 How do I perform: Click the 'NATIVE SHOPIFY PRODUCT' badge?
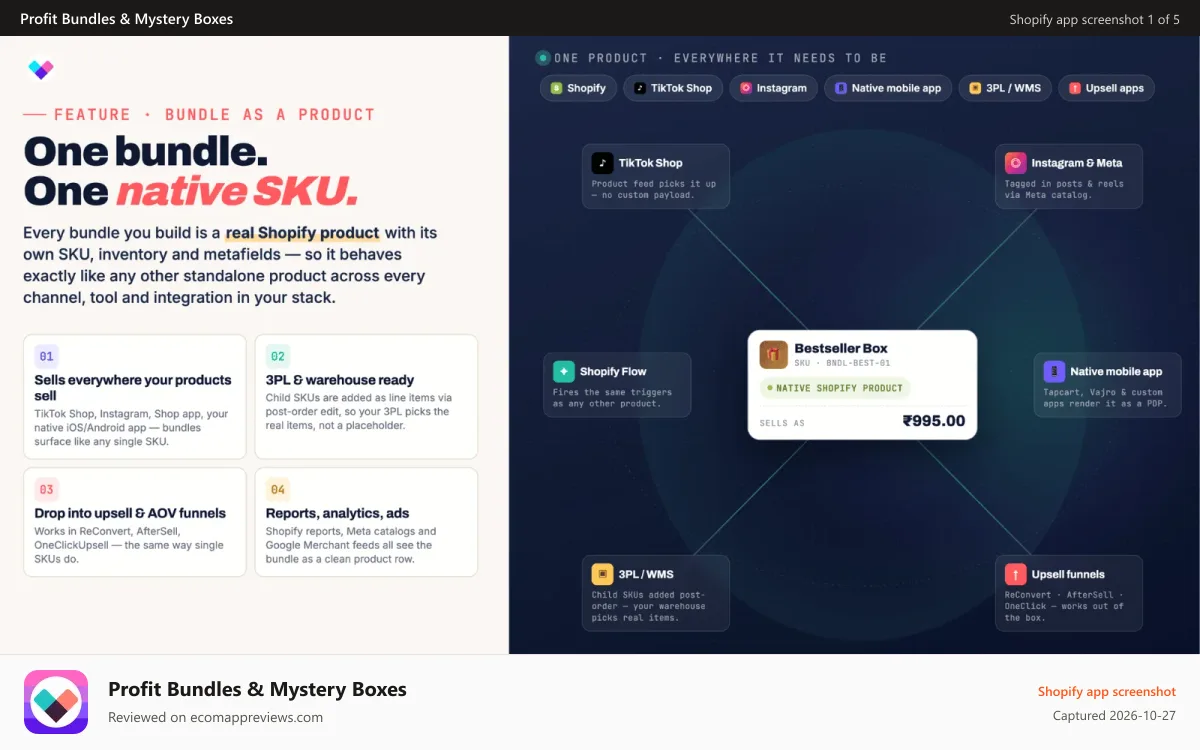click(834, 388)
